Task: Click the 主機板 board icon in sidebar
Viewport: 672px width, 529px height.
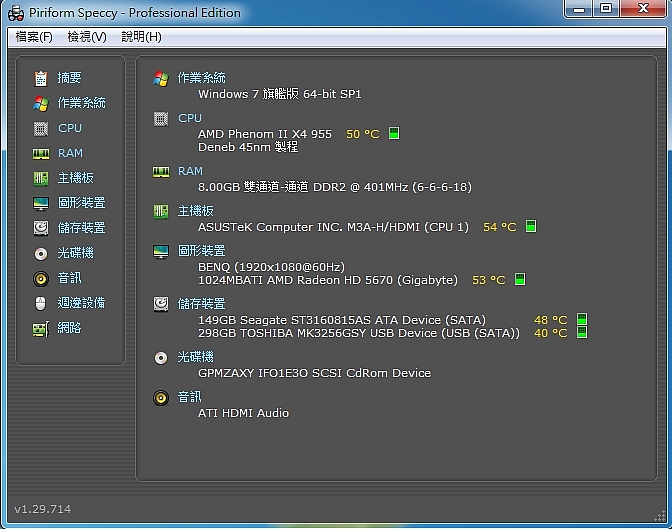Action: (x=41, y=178)
